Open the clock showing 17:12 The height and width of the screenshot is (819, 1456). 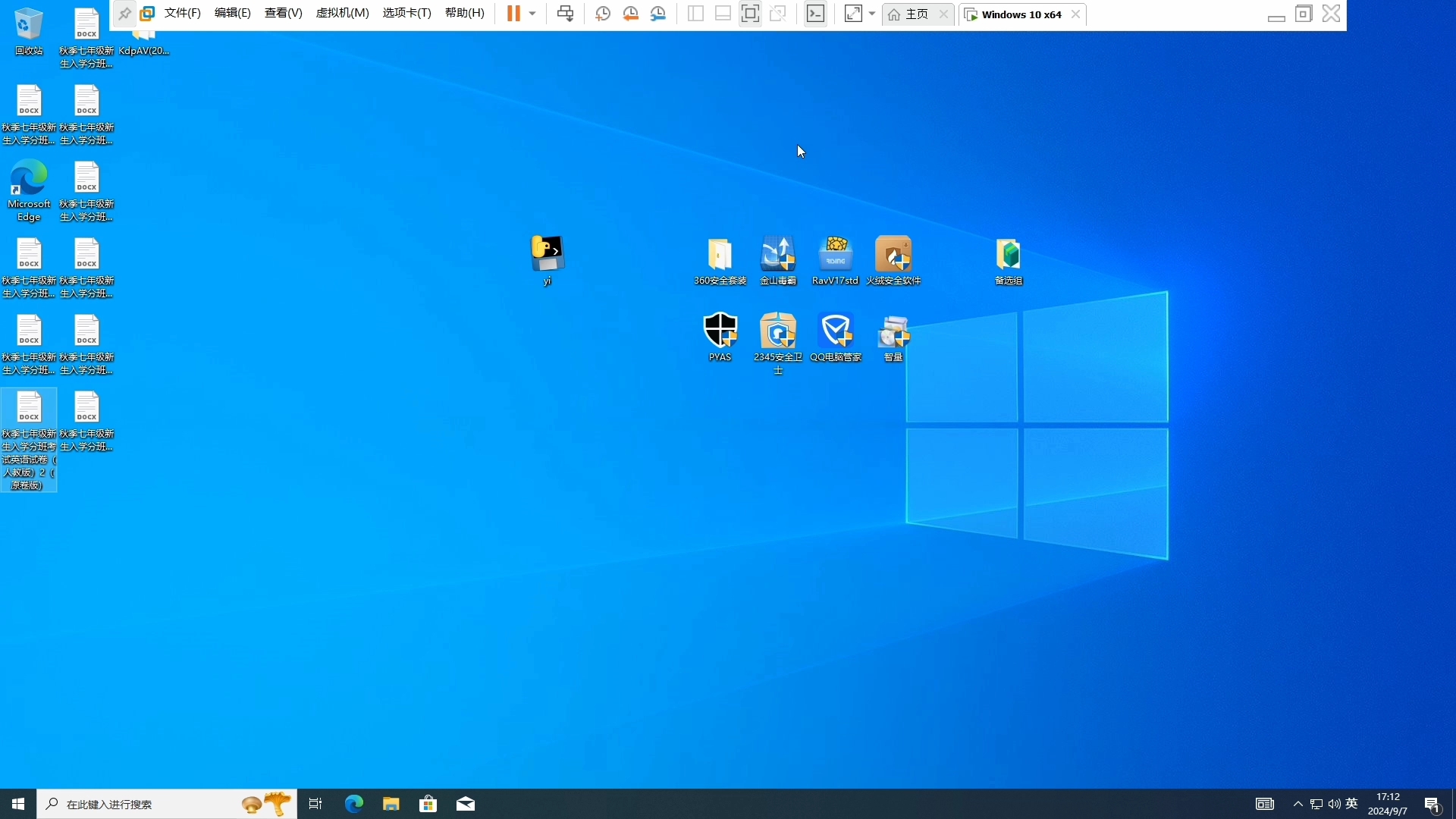1388,804
